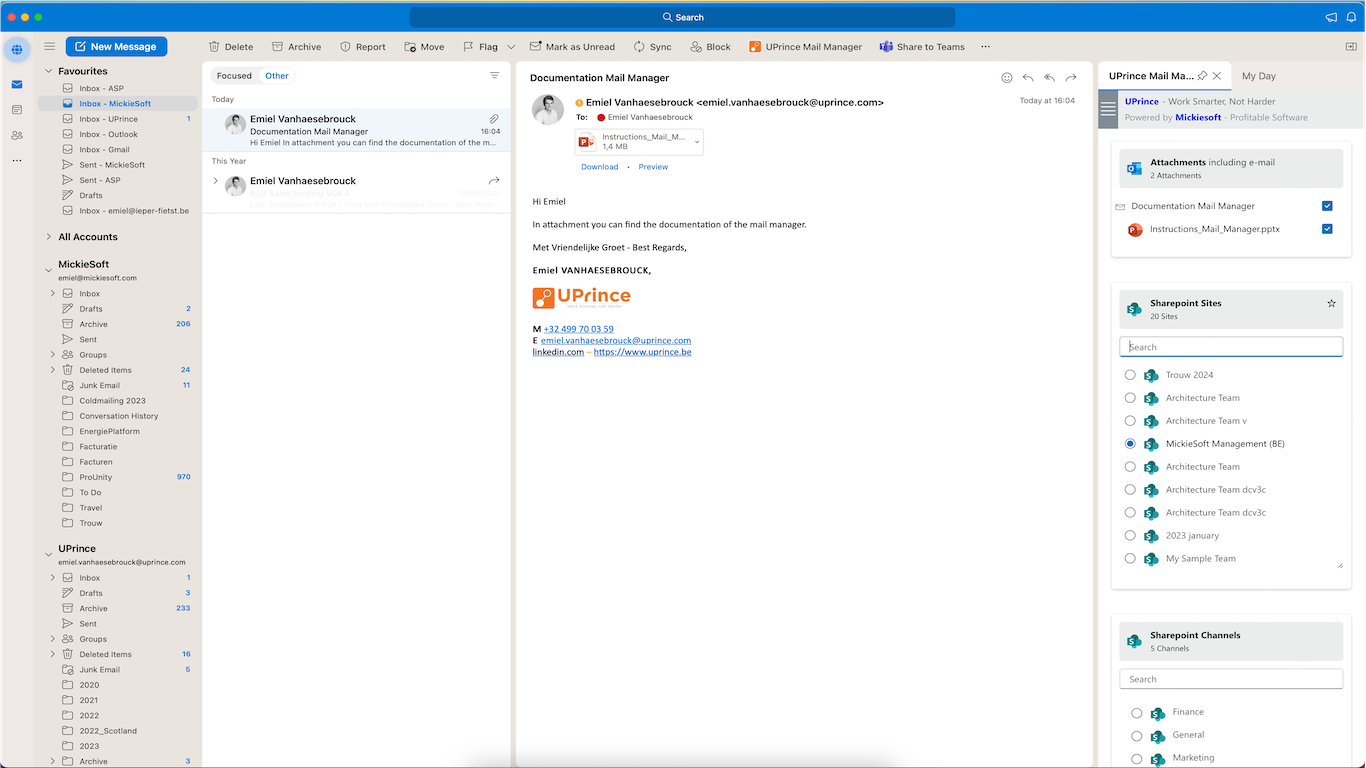This screenshot has height=768, width=1366.
Task: Flag the selected message
Action: point(480,47)
